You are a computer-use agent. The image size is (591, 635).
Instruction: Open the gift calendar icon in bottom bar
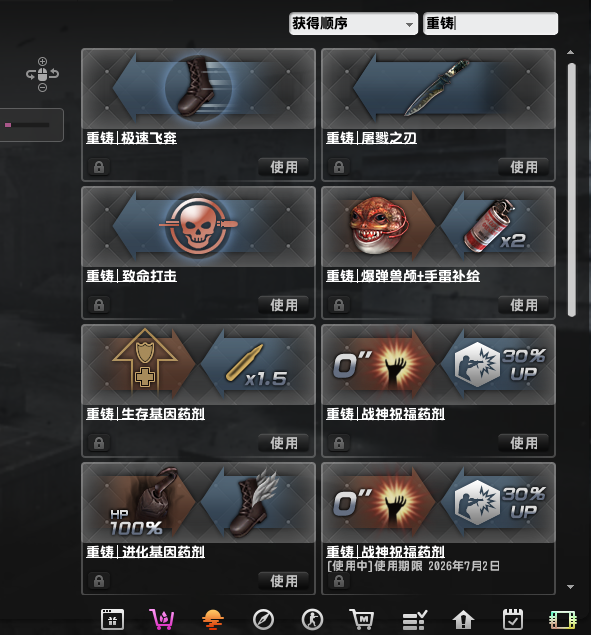pos(112,619)
